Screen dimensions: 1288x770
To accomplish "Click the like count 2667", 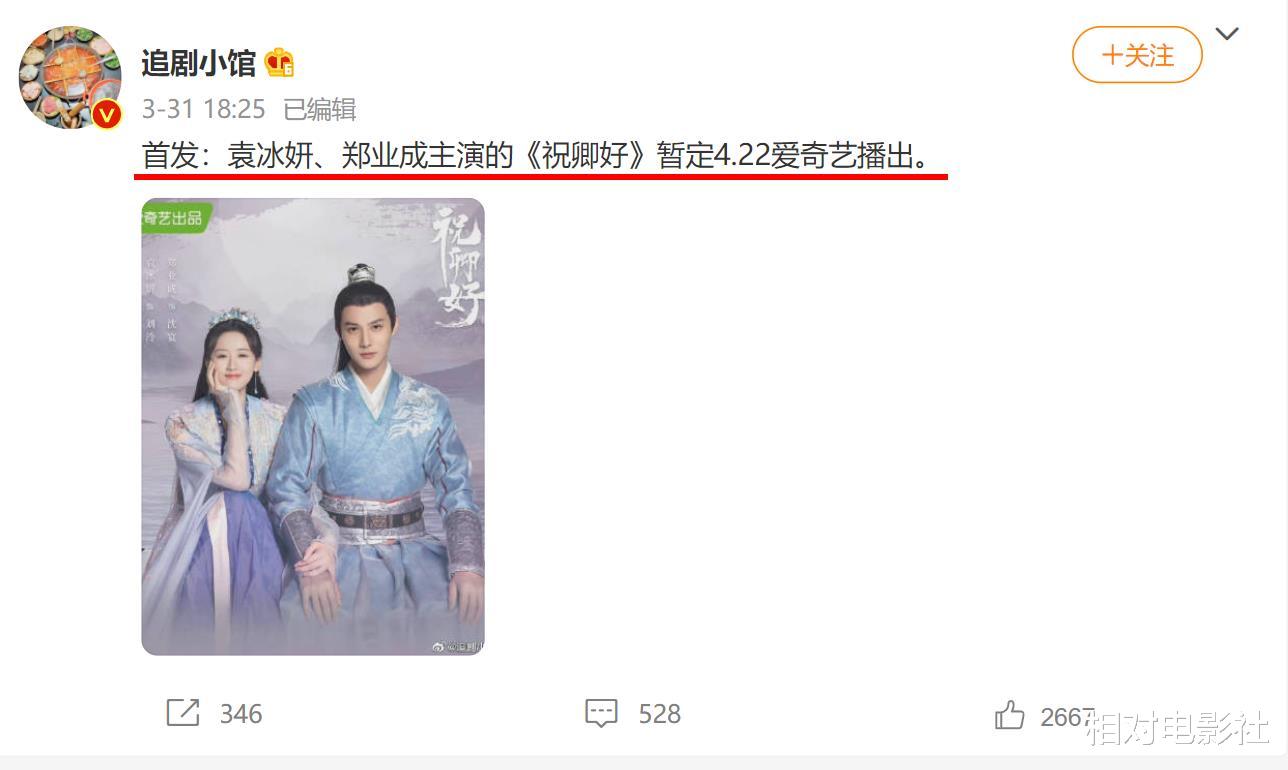I will (1067, 716).
